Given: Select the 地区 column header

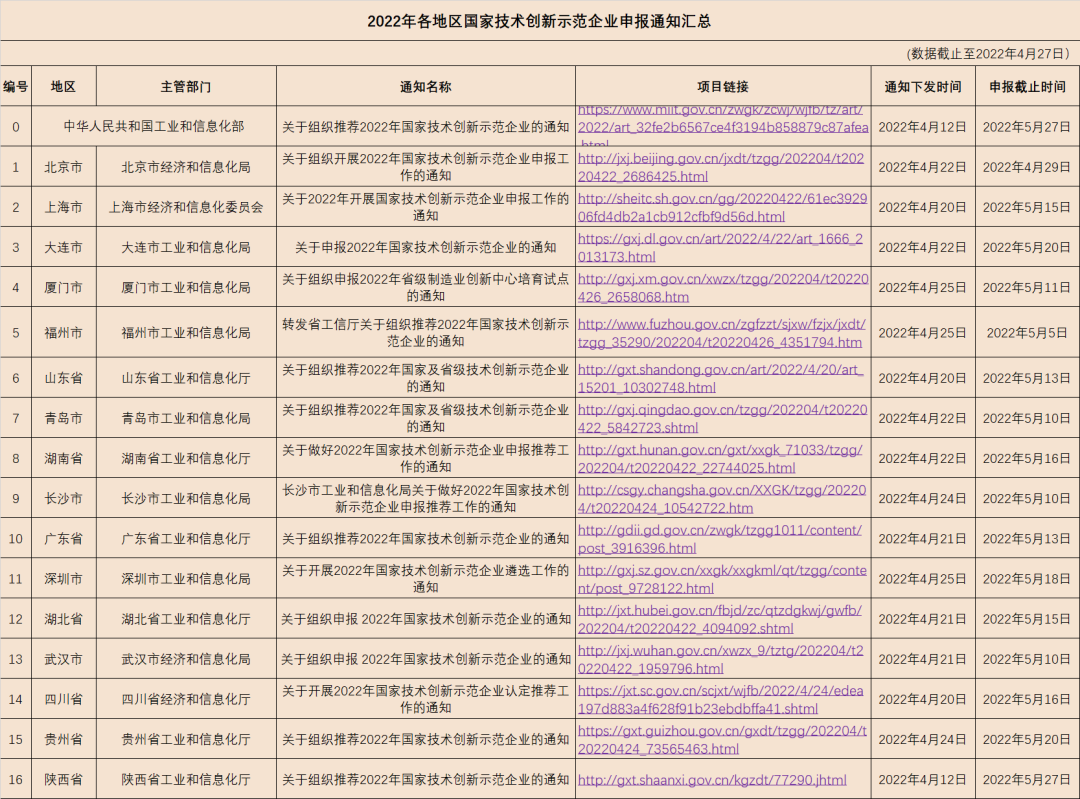Looking at the screenshot, I should 63,86.
